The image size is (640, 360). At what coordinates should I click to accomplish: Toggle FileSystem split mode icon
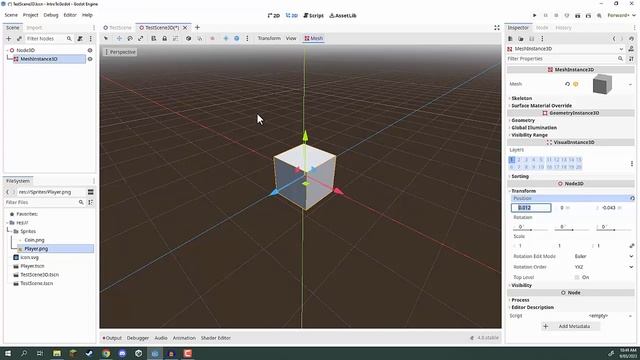click(91, 192)
